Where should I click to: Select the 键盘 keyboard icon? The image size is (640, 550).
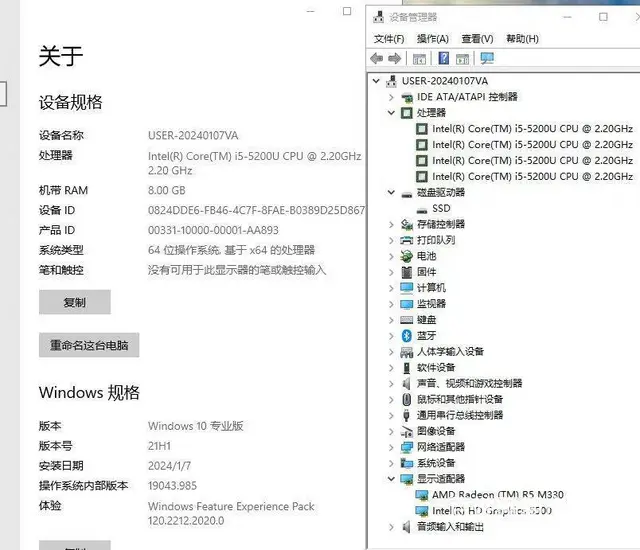coord(407,320)
